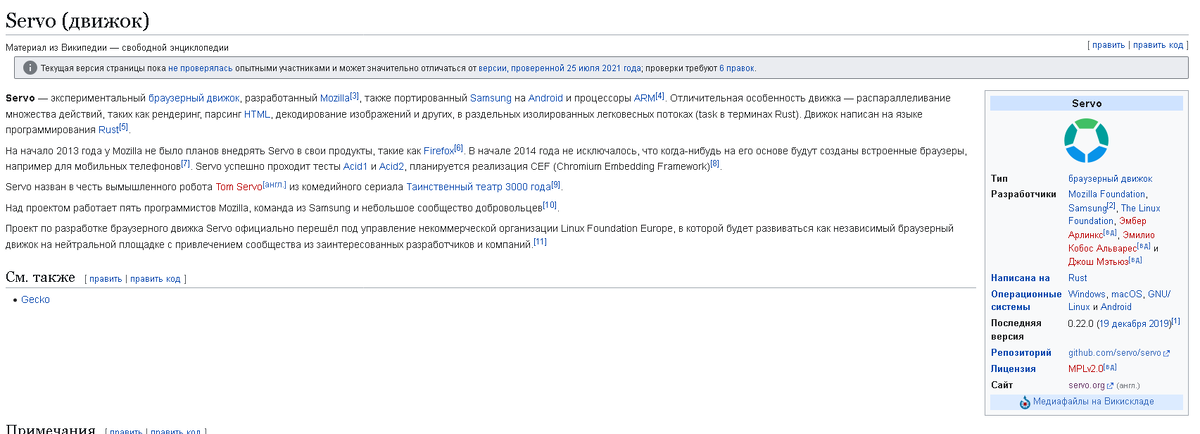Open servo.org website link
Image resolution: width=1200 pixels, height=434 pixels.
(1086, 385)
